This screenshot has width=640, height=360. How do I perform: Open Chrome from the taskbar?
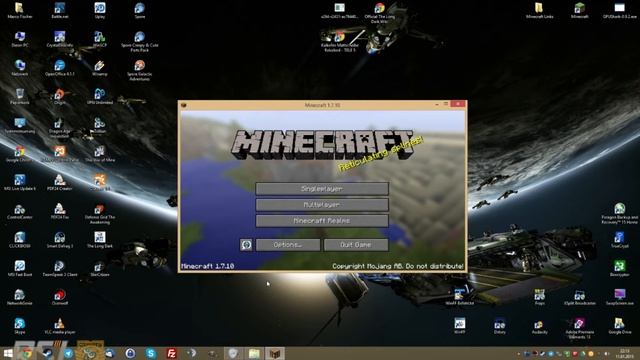point(27,353)
